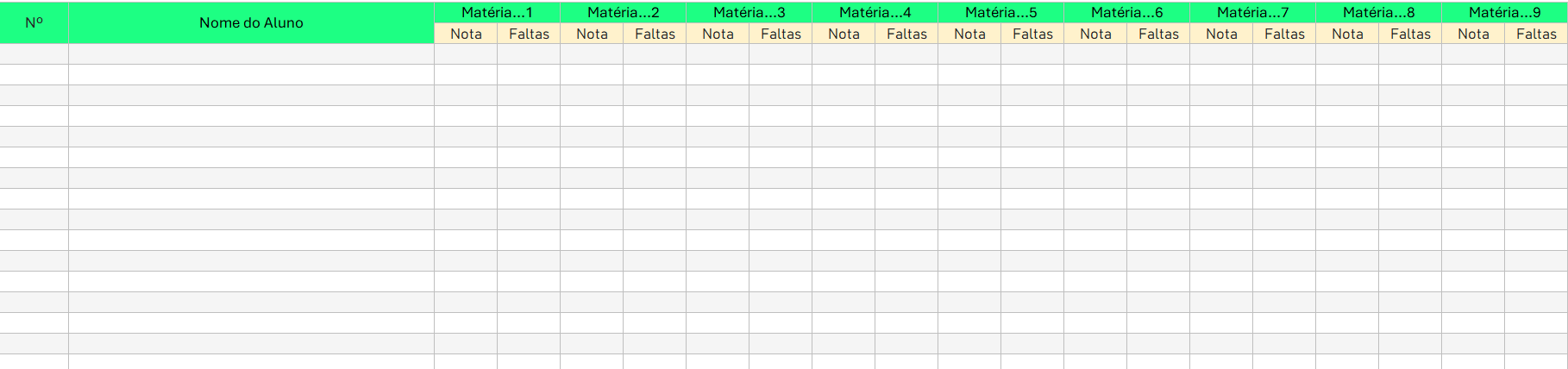The width and height of the screenshot is (1568, 369).
Task: Click the Nota subheader under Matéria...1
Action: [466, 34]
